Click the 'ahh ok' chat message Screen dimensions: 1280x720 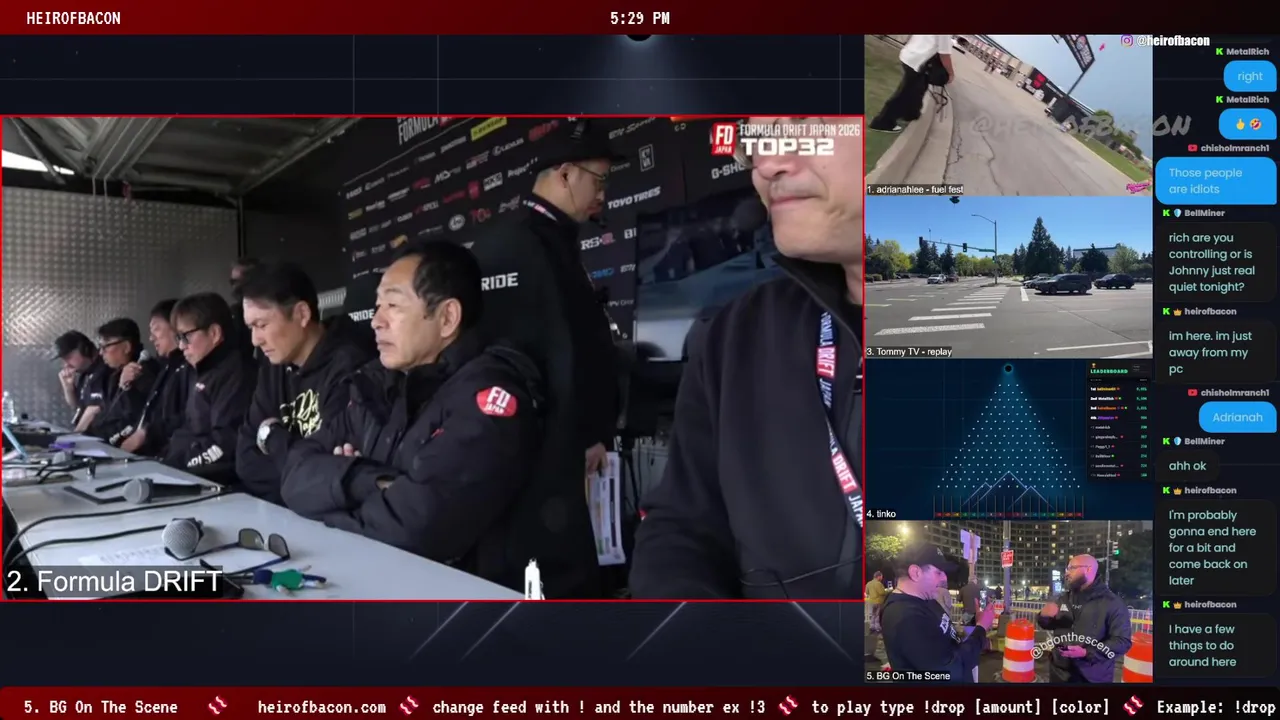pos(1187,466)
